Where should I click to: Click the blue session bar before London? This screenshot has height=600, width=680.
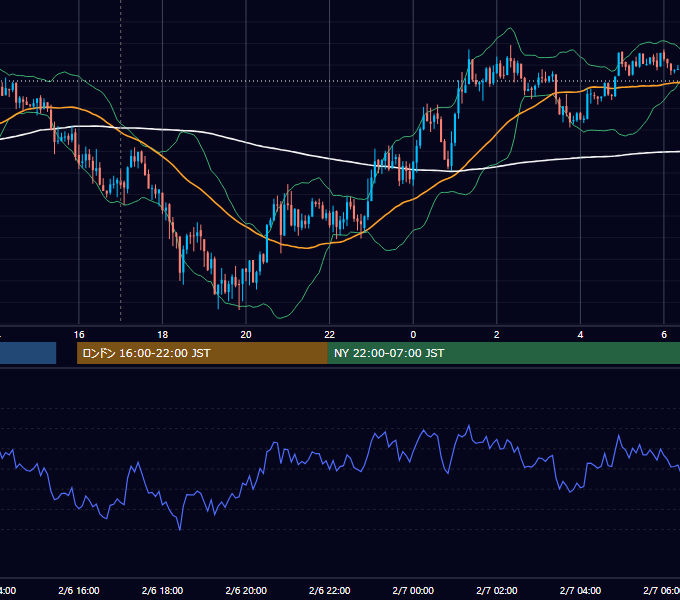28,353
